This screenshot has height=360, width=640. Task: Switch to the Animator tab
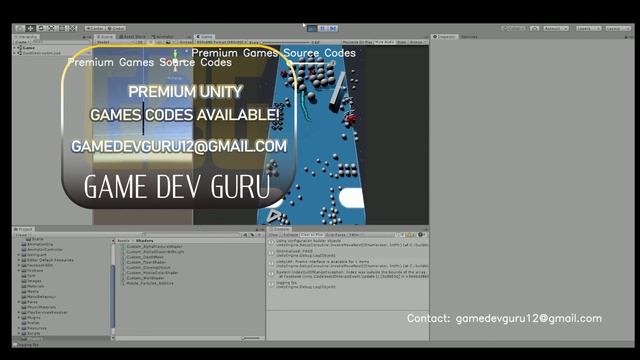(163, 37)
